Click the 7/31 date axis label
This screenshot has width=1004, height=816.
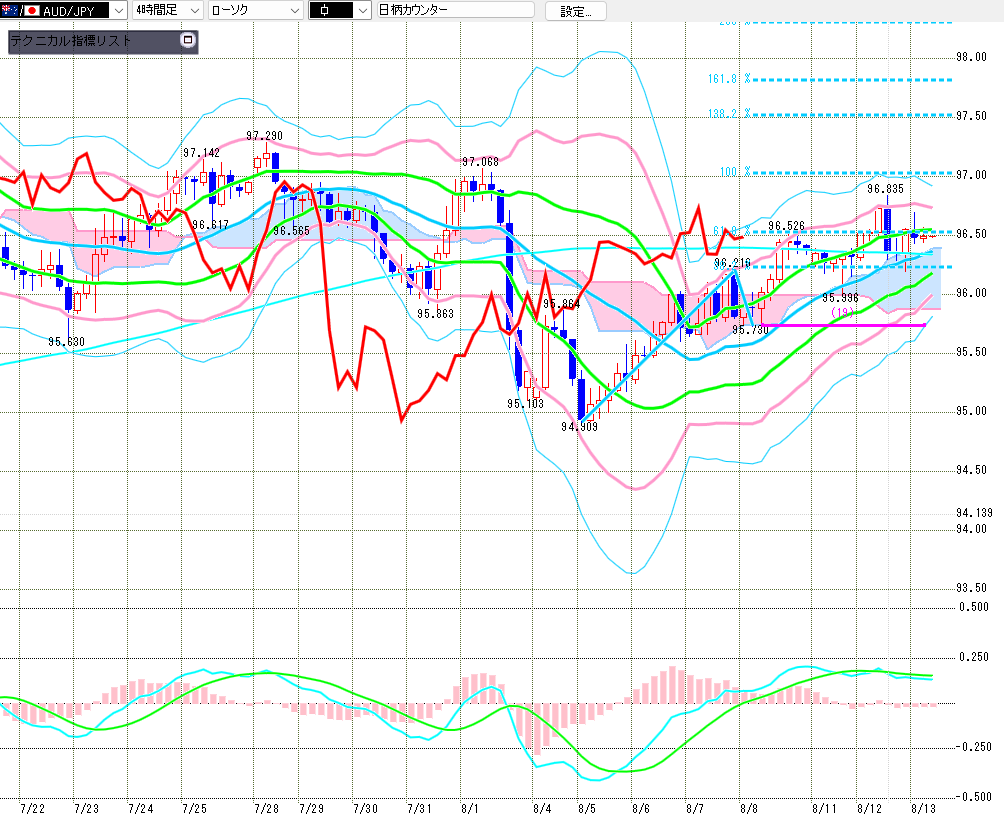(x=419, y=808)
